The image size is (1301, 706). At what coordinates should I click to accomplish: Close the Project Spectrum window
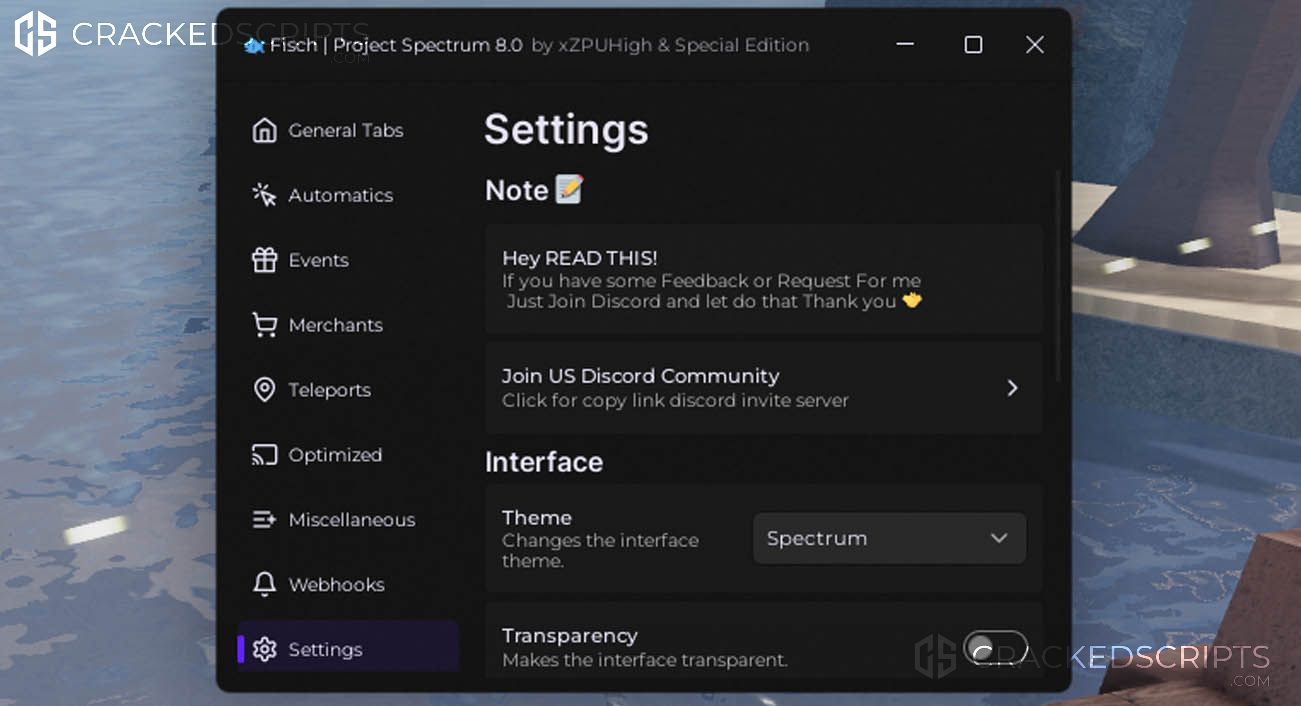click(x=1035, y=45)
